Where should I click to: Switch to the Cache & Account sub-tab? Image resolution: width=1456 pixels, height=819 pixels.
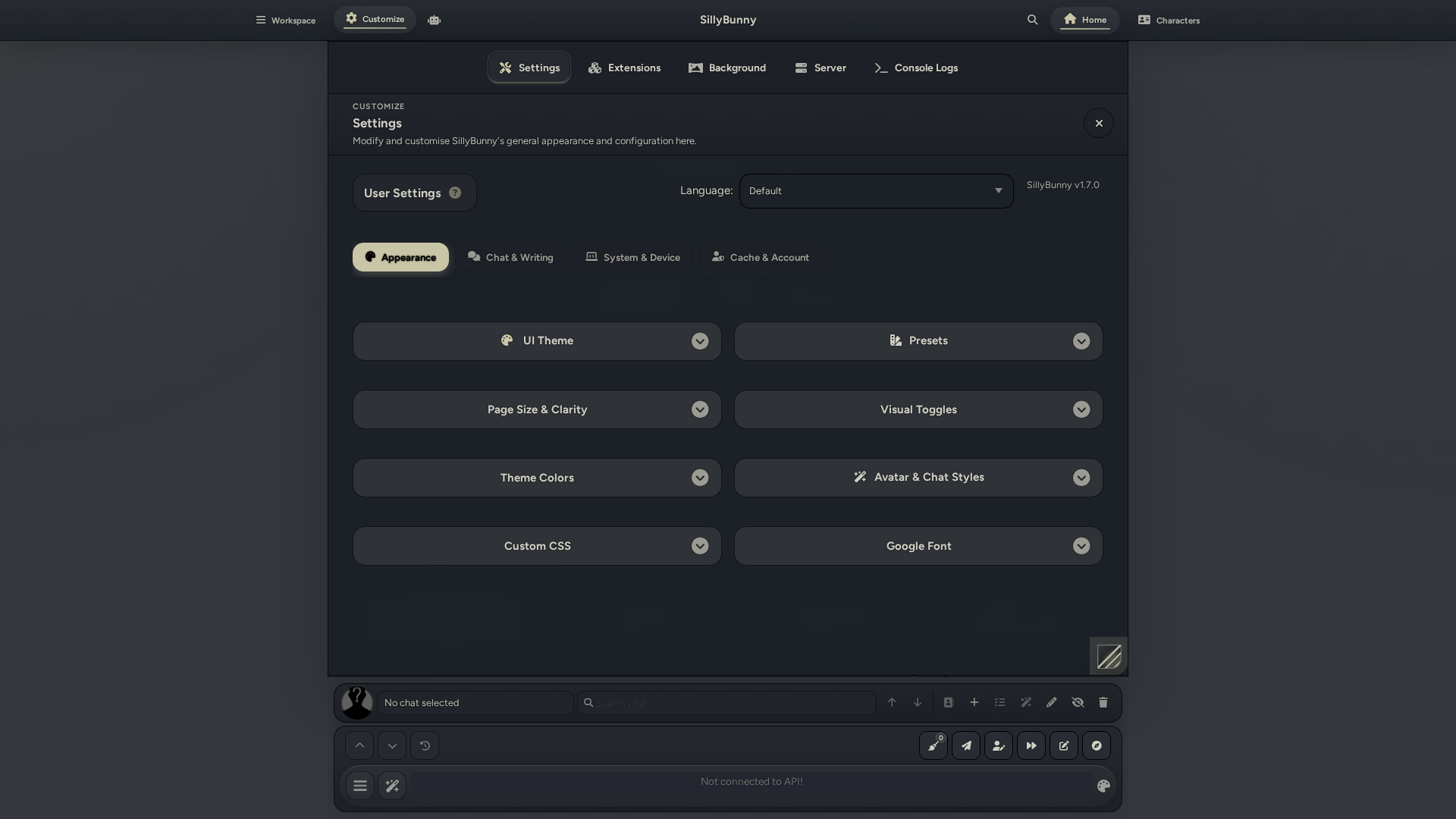(760, 257)
